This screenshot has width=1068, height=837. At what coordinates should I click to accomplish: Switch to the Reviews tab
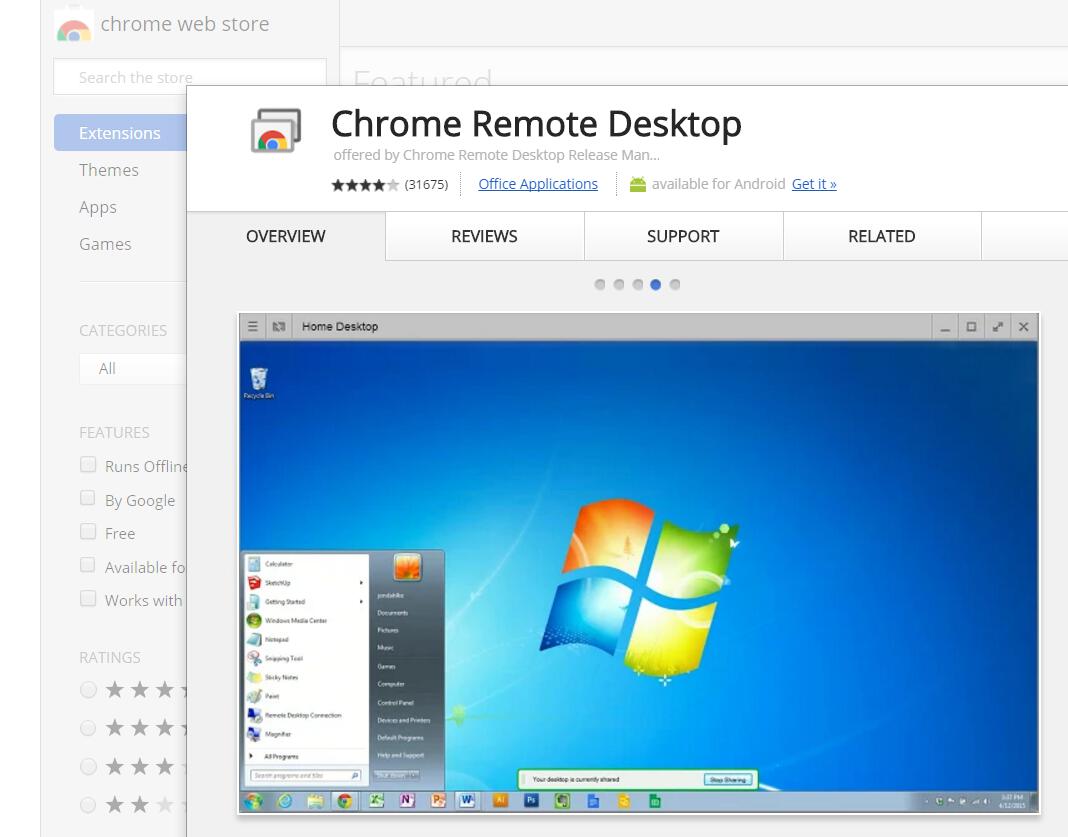coord(484,236)
